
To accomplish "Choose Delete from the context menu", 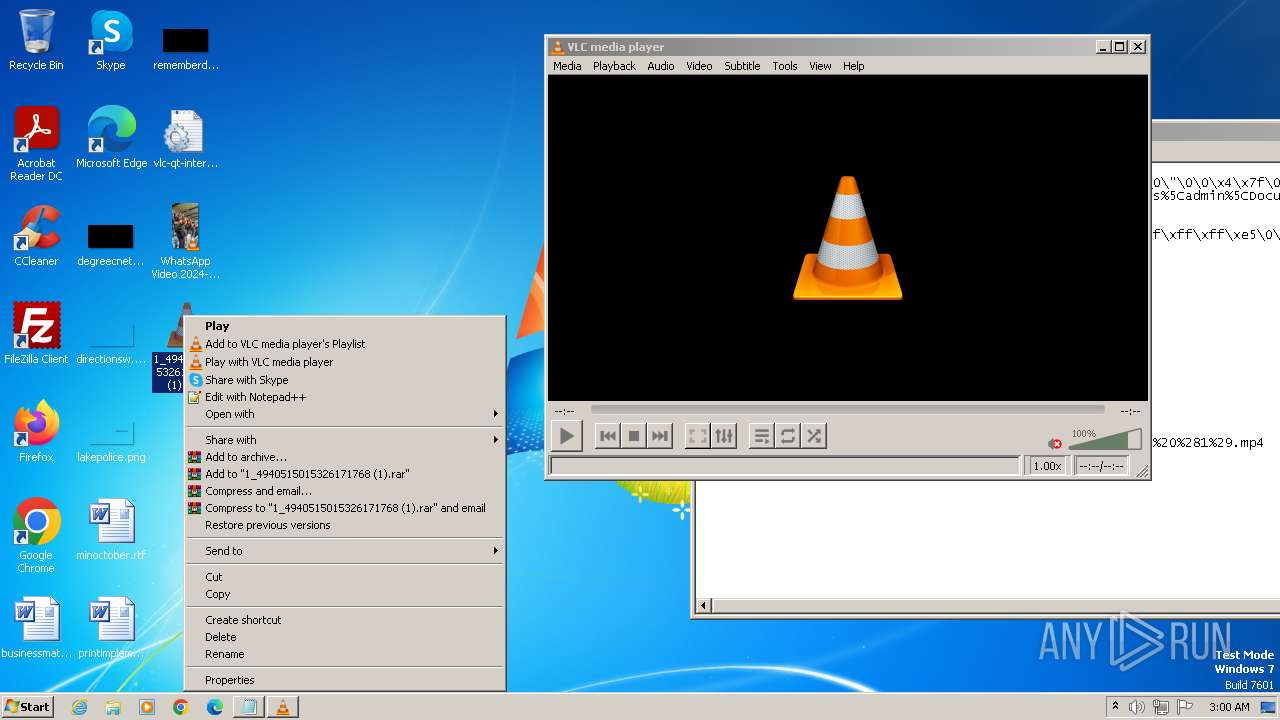I will [345, 637].
